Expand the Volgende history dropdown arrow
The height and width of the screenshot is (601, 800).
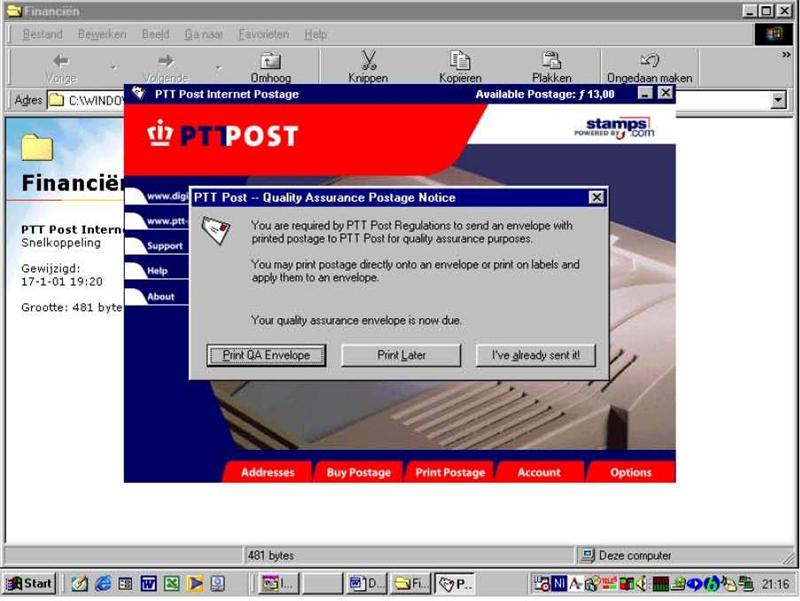click(x=218, y=67)
